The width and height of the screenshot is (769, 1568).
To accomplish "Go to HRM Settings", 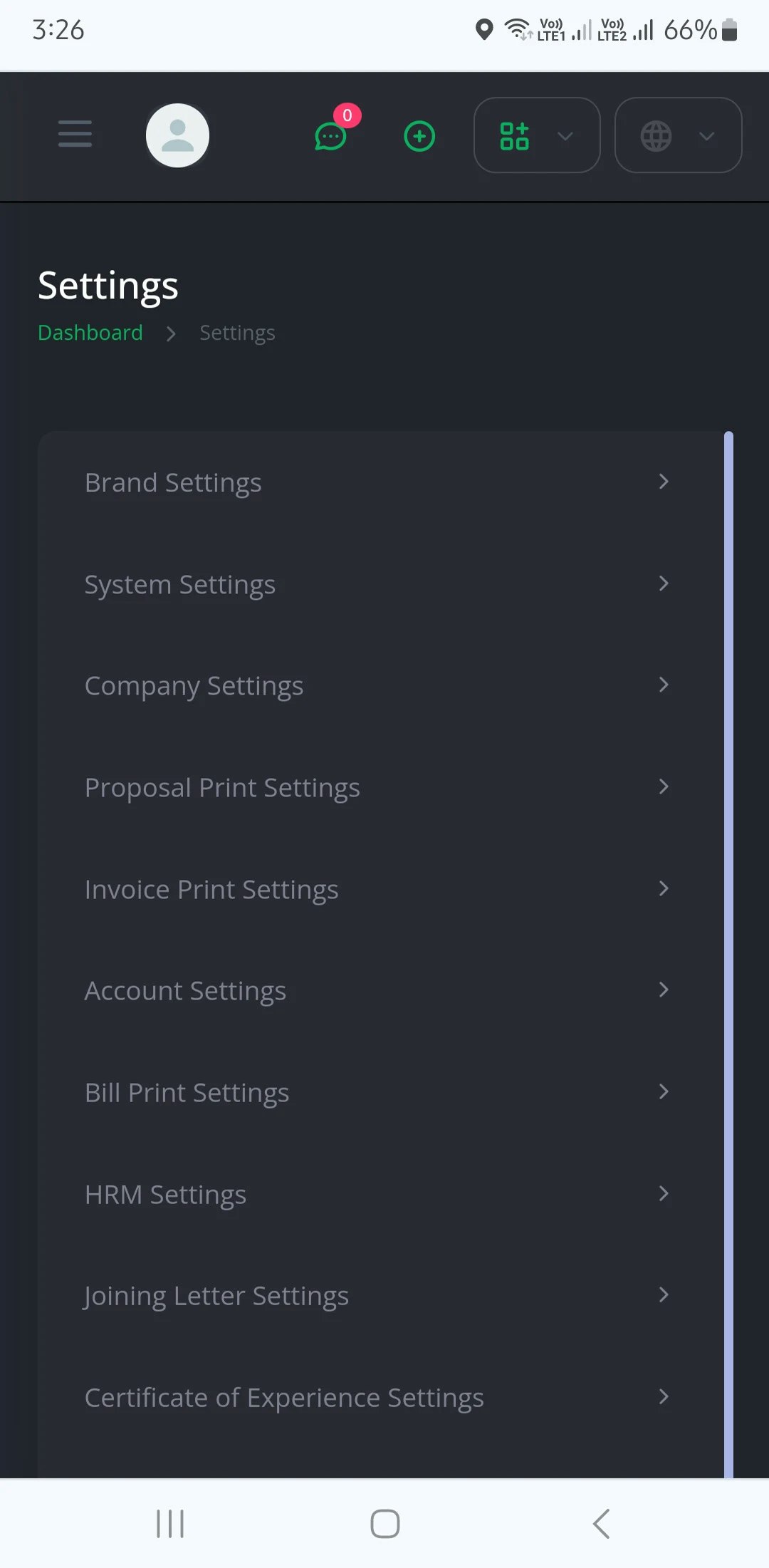I will [165, 1195].
